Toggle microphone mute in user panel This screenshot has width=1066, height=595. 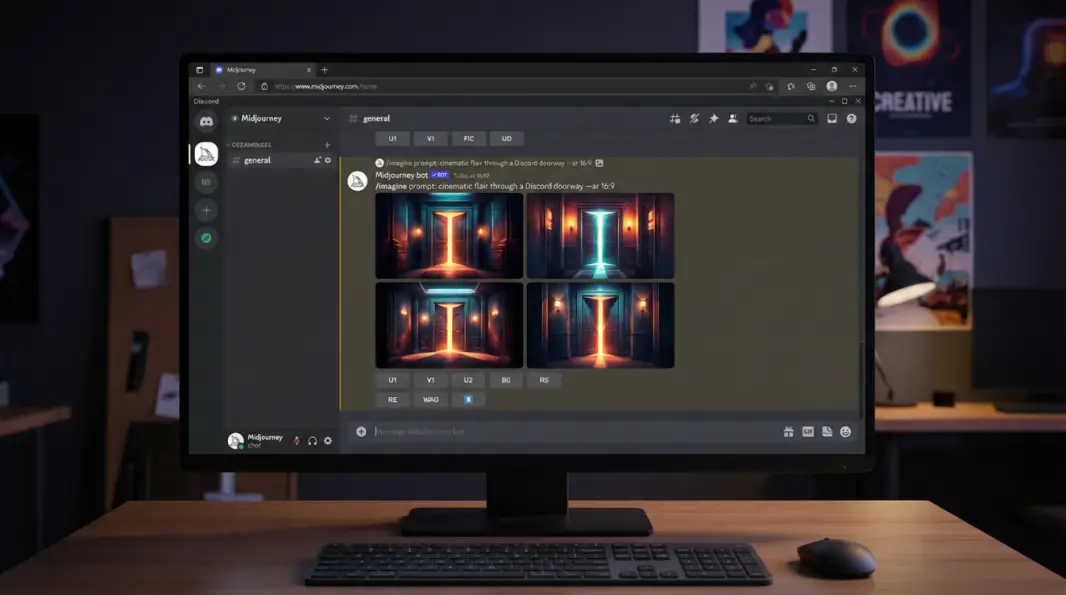pos(296,440)
